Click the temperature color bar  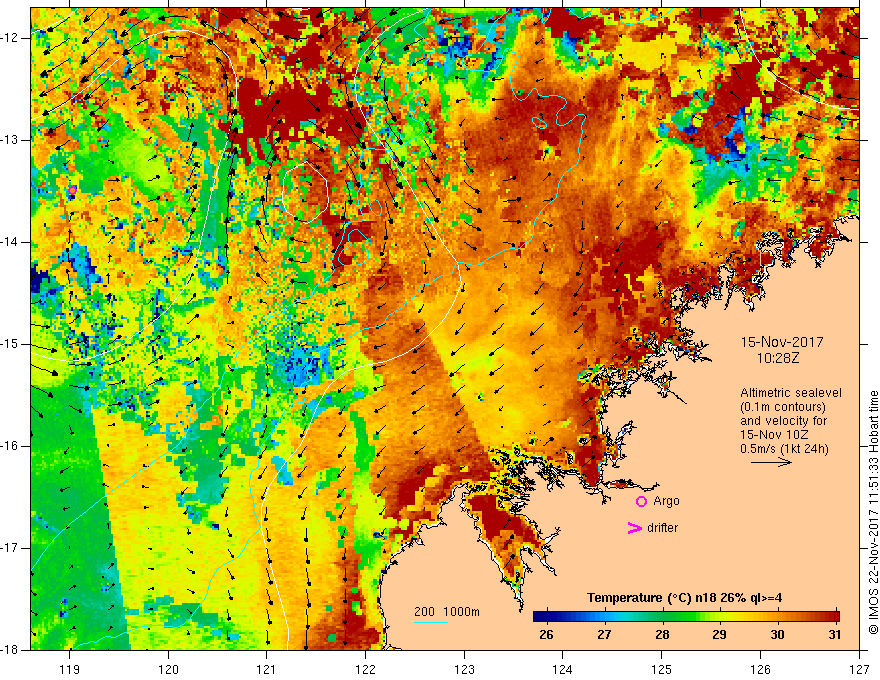686,616
